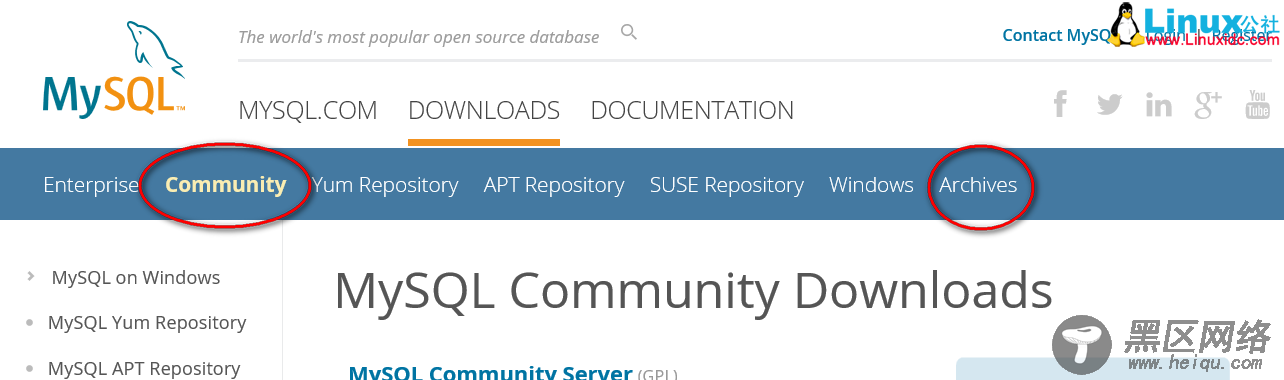Open the Twitter social icon
Image resolution: width=1284 pixels, height=380 pixels.
[1109, 104]
